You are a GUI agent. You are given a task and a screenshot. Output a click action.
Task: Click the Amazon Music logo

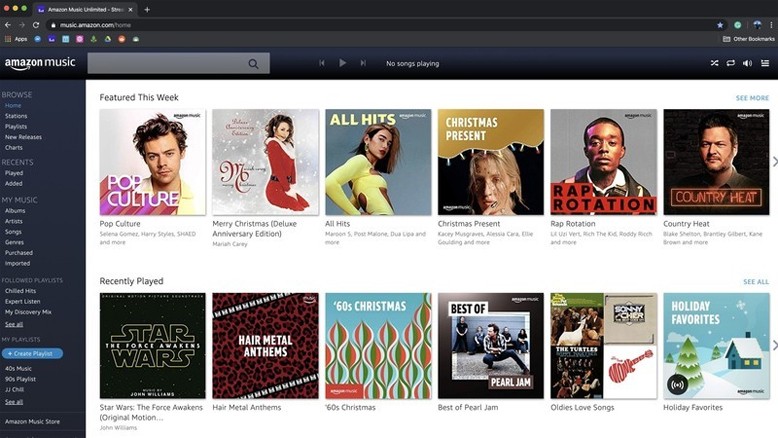(x=40, y=63)
